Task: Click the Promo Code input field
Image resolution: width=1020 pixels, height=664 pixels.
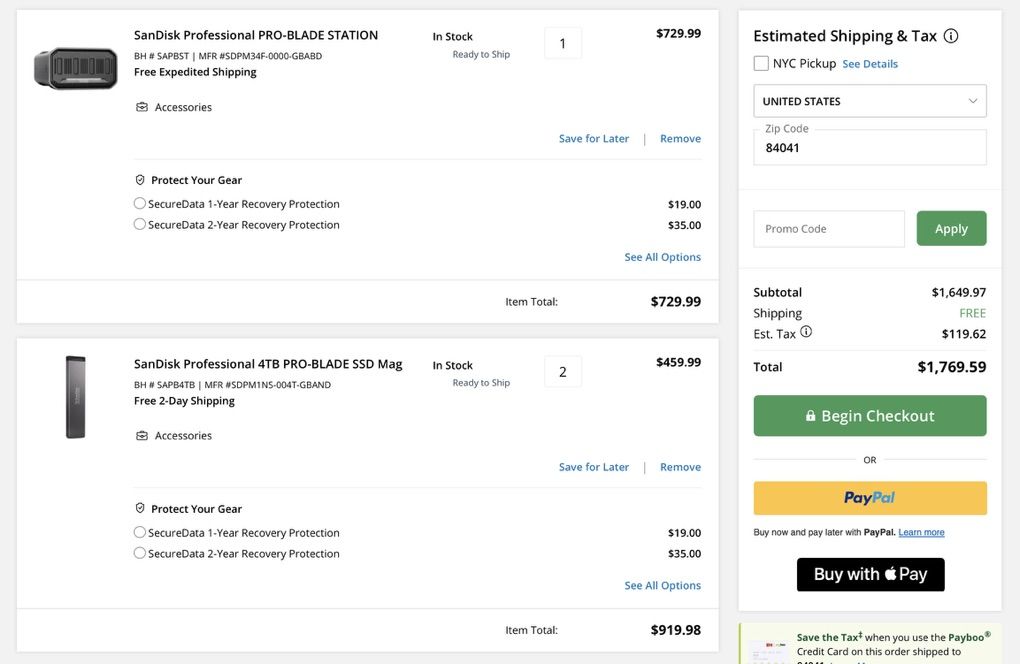Action: [x=829, y=229]
